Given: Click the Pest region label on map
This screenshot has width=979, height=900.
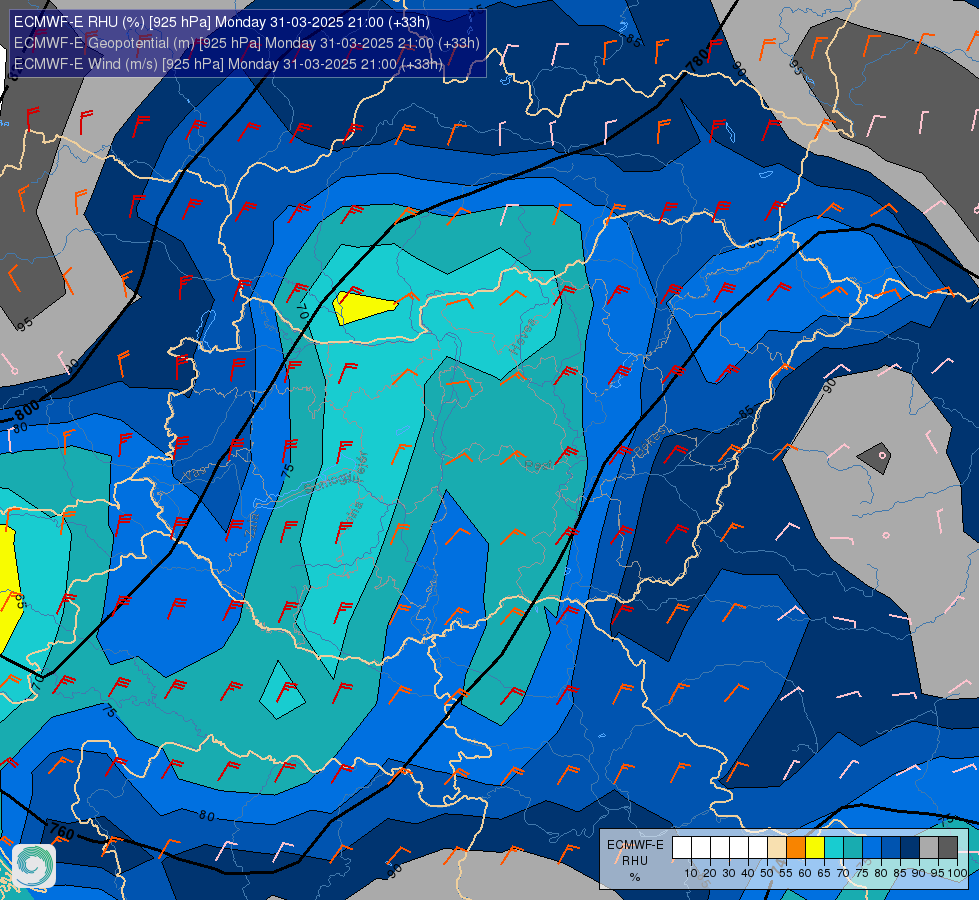Looking at the screenshot, I should [538, 465].
